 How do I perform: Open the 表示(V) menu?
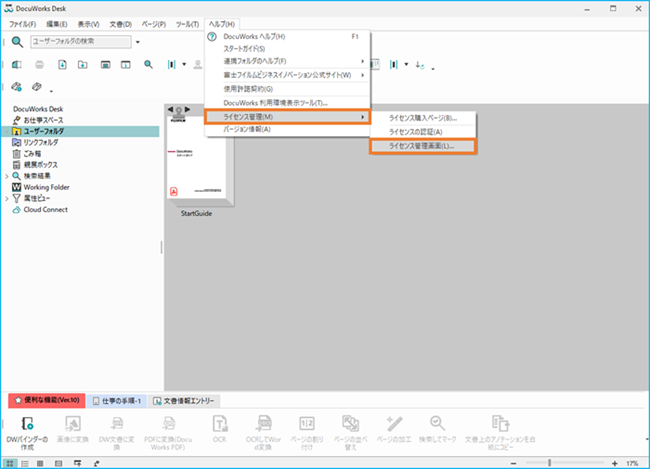click(x=88, y=24)
